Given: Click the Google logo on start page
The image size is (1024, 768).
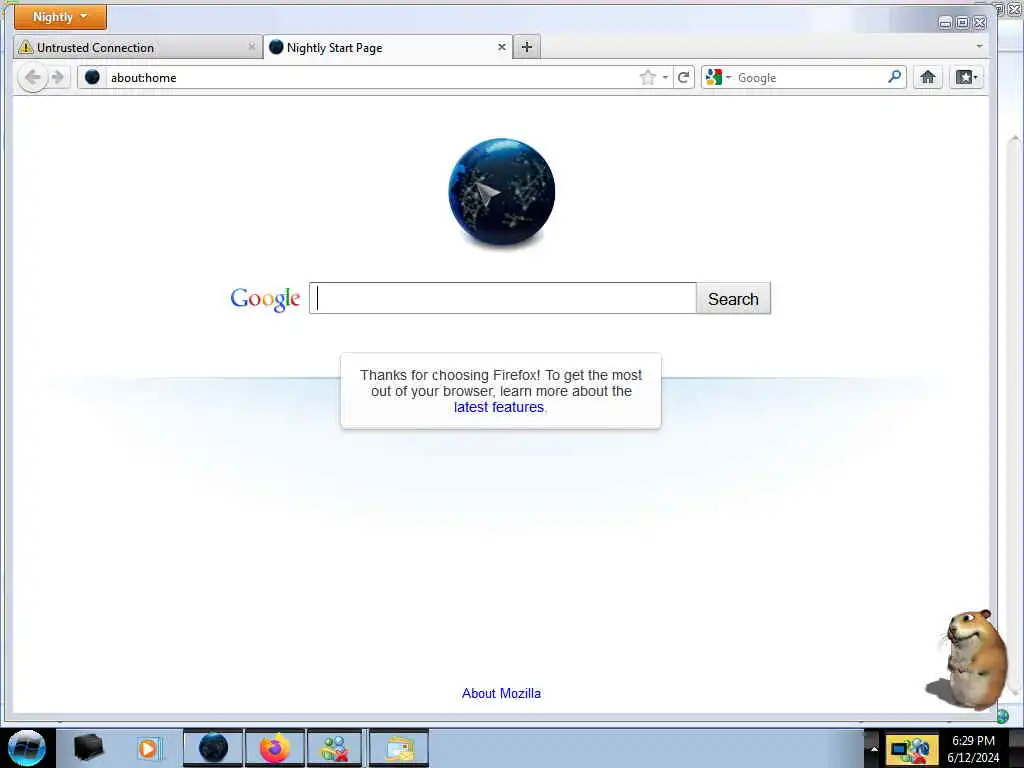Looking at the screenshot, I should tap(265, 299).
